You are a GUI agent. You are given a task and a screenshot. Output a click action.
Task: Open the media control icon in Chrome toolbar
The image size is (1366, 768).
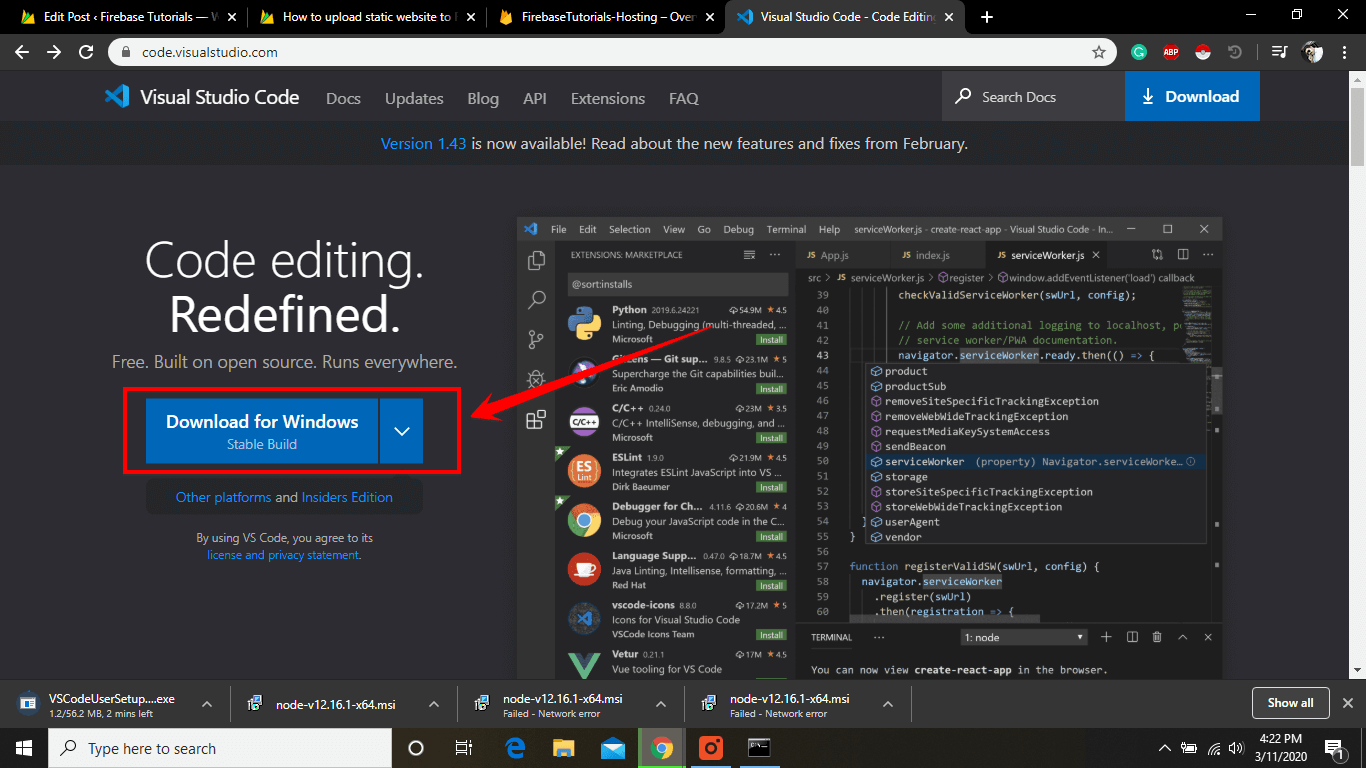(x=1279, y=52)
